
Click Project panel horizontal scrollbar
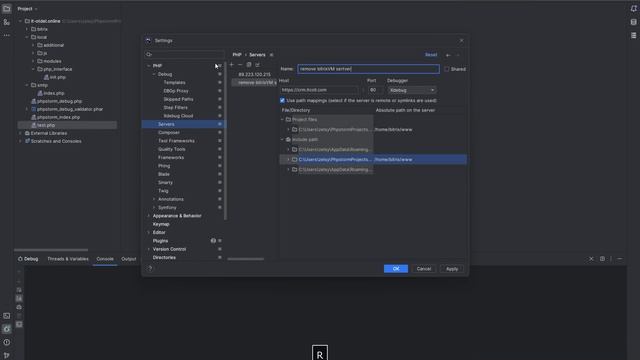[x=51, y=250]
